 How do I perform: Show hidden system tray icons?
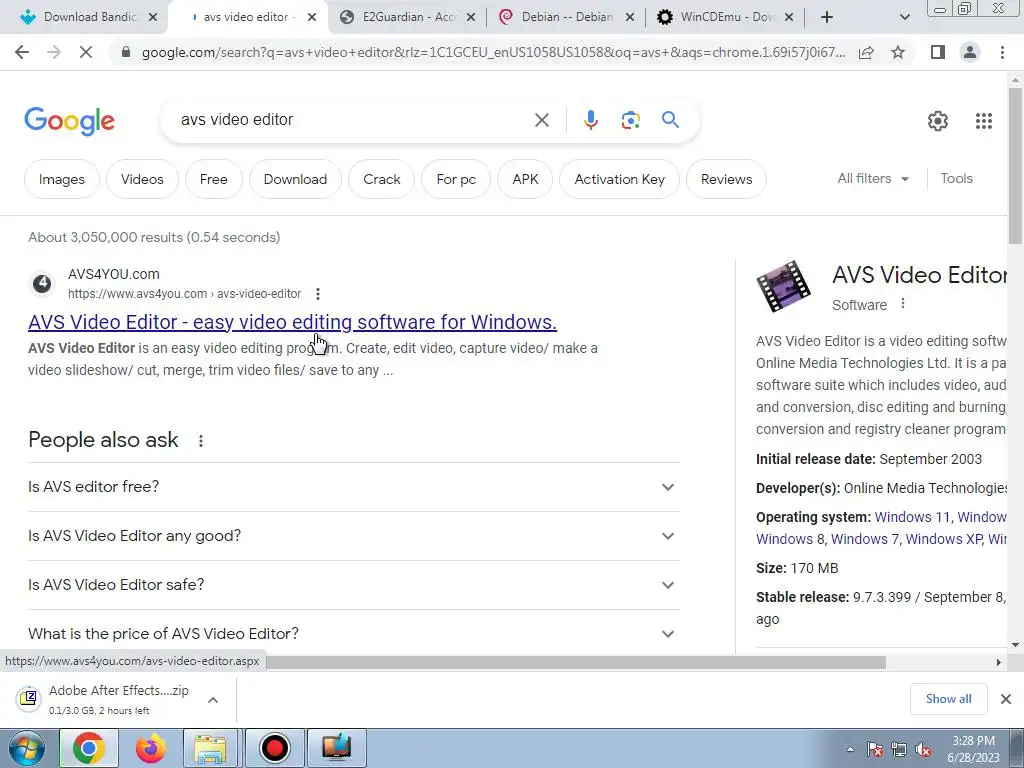click(850, 750)
